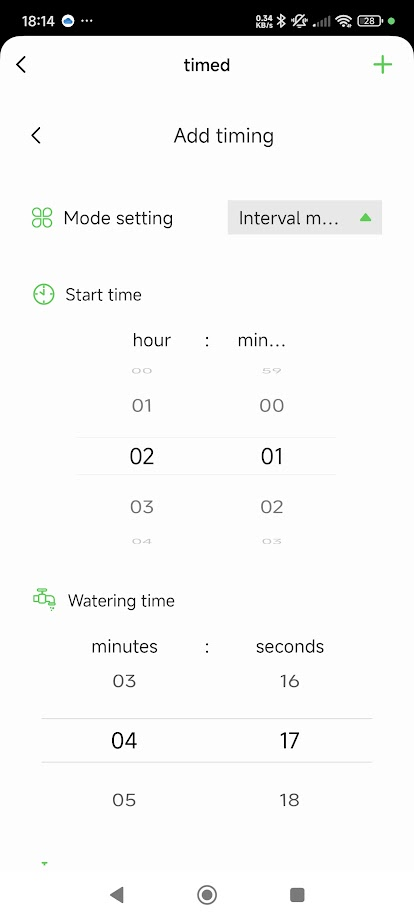The image size is (414, 919).
Task: Select 16 seconds in watering time
Action: (x=290, y=681)
